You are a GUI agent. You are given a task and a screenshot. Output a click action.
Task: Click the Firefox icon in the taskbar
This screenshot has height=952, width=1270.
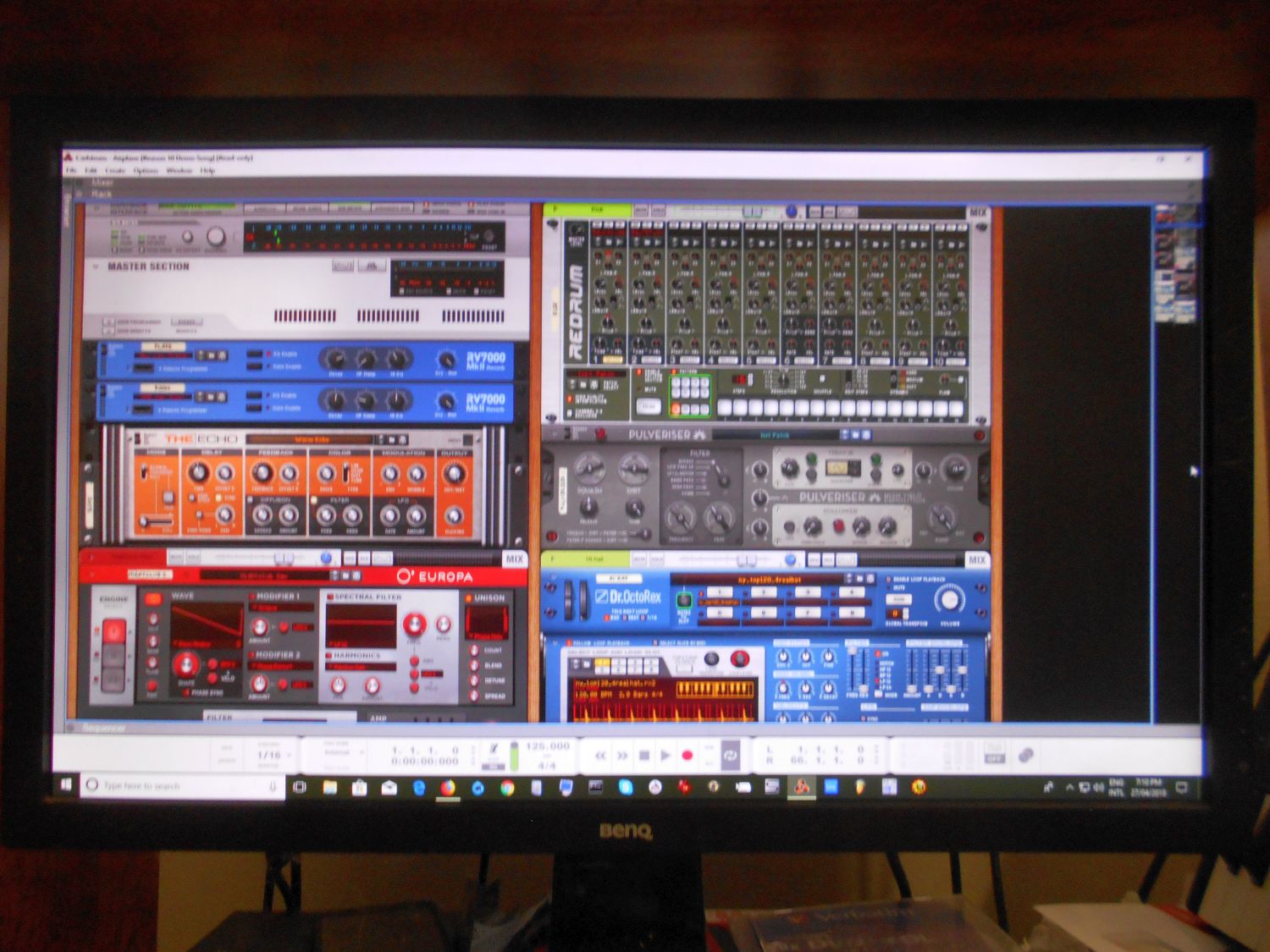coord(448,787)
